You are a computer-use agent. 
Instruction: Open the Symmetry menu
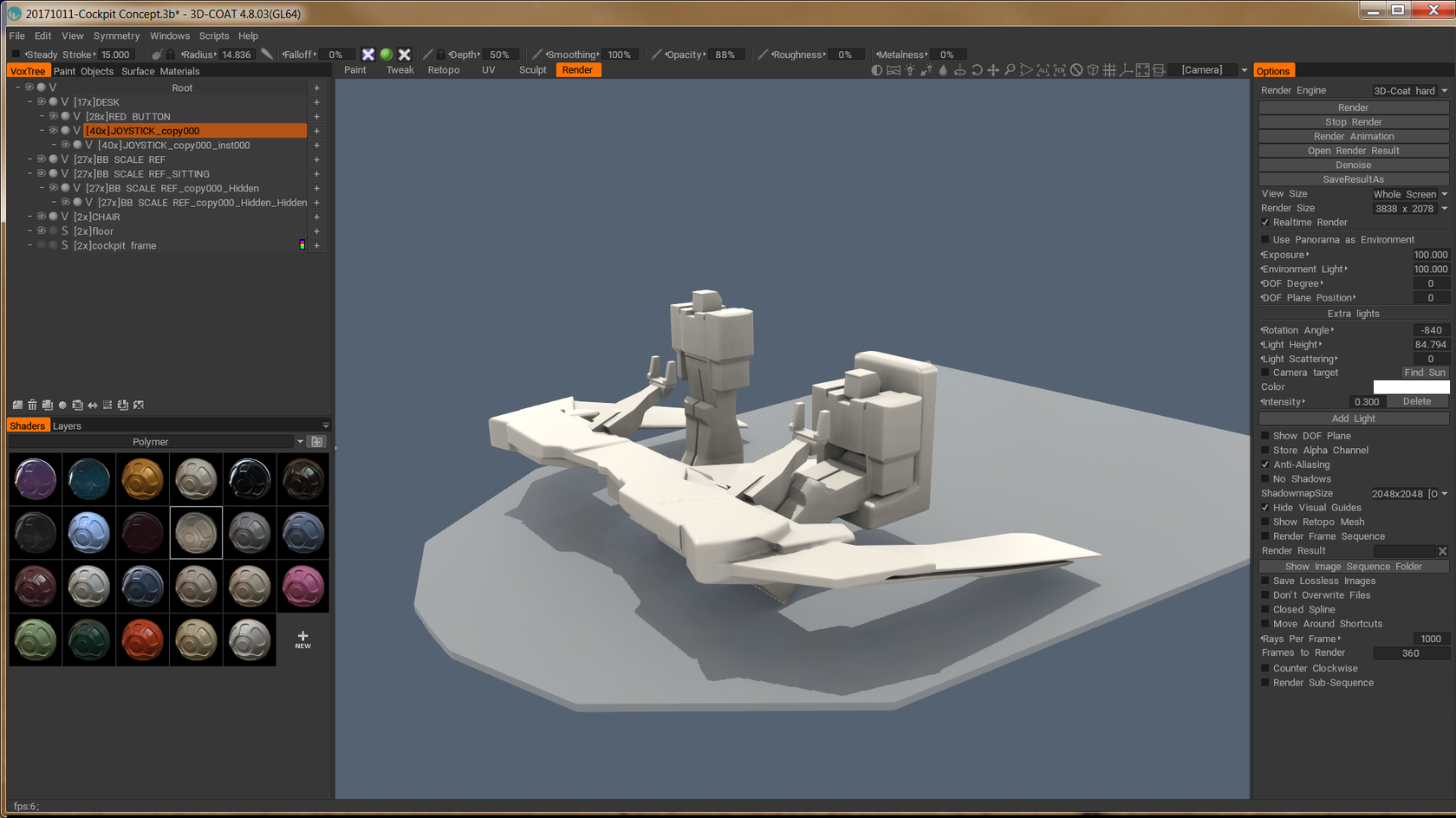[x=116, y=36]
